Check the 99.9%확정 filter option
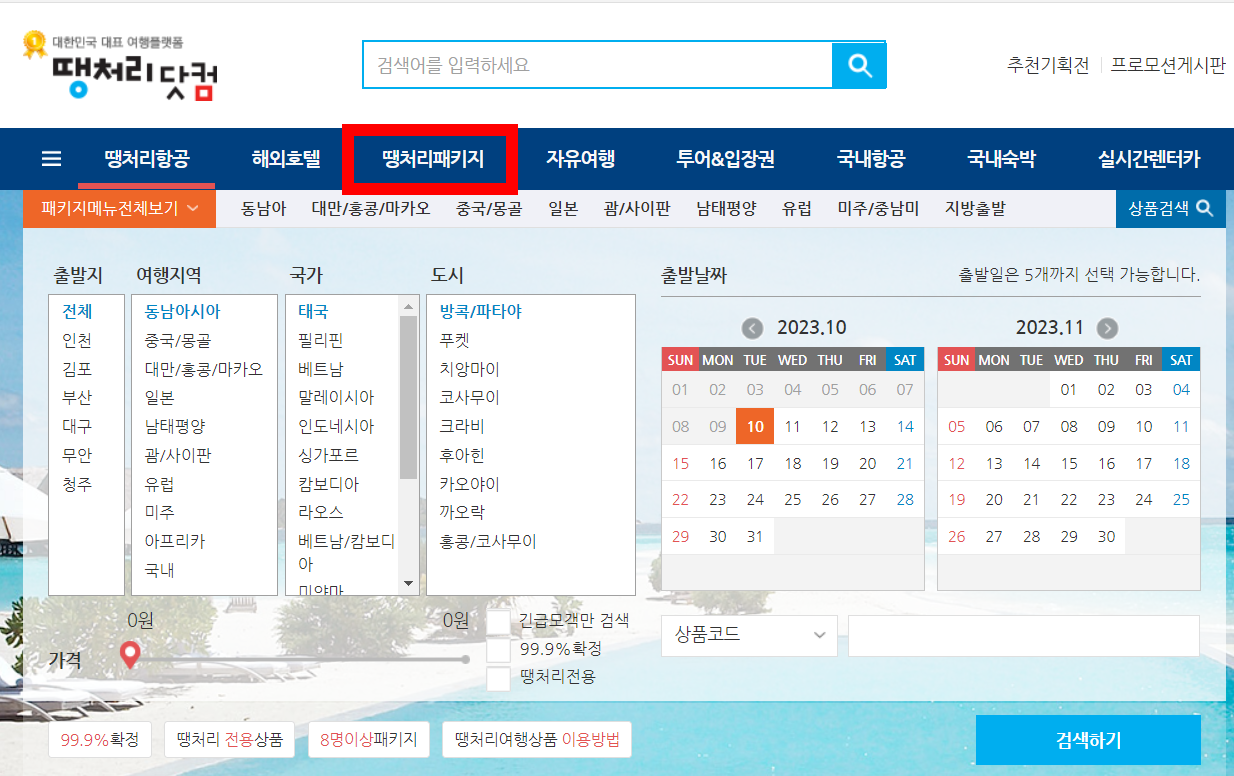 [x=497, y=649]
